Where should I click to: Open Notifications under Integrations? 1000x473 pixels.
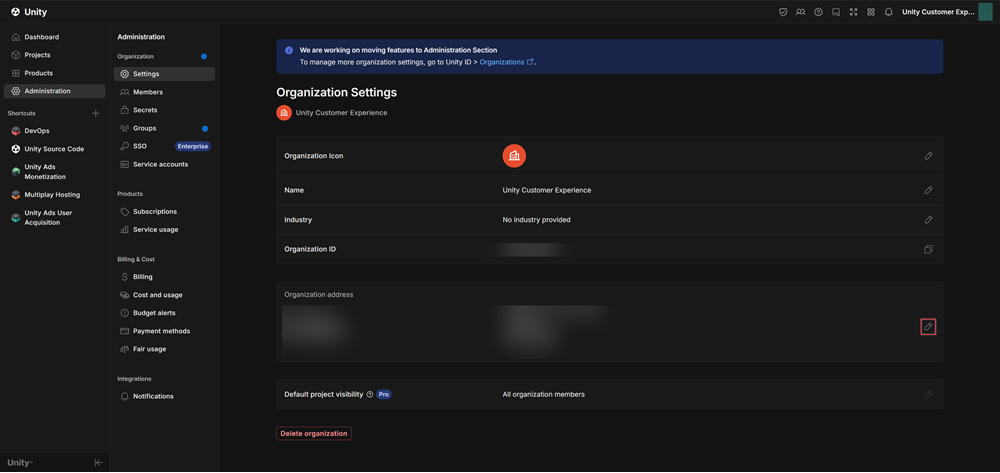tap(164, 397)
